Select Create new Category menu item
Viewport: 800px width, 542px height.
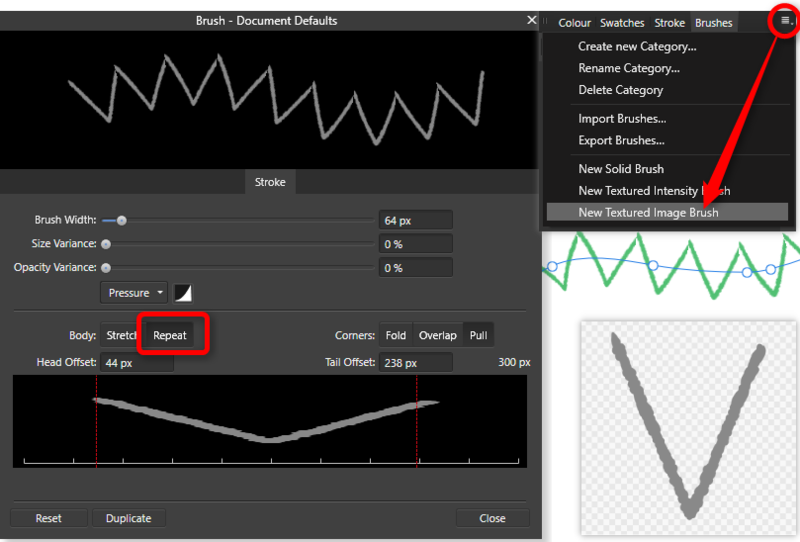click(x=637, y=46)
